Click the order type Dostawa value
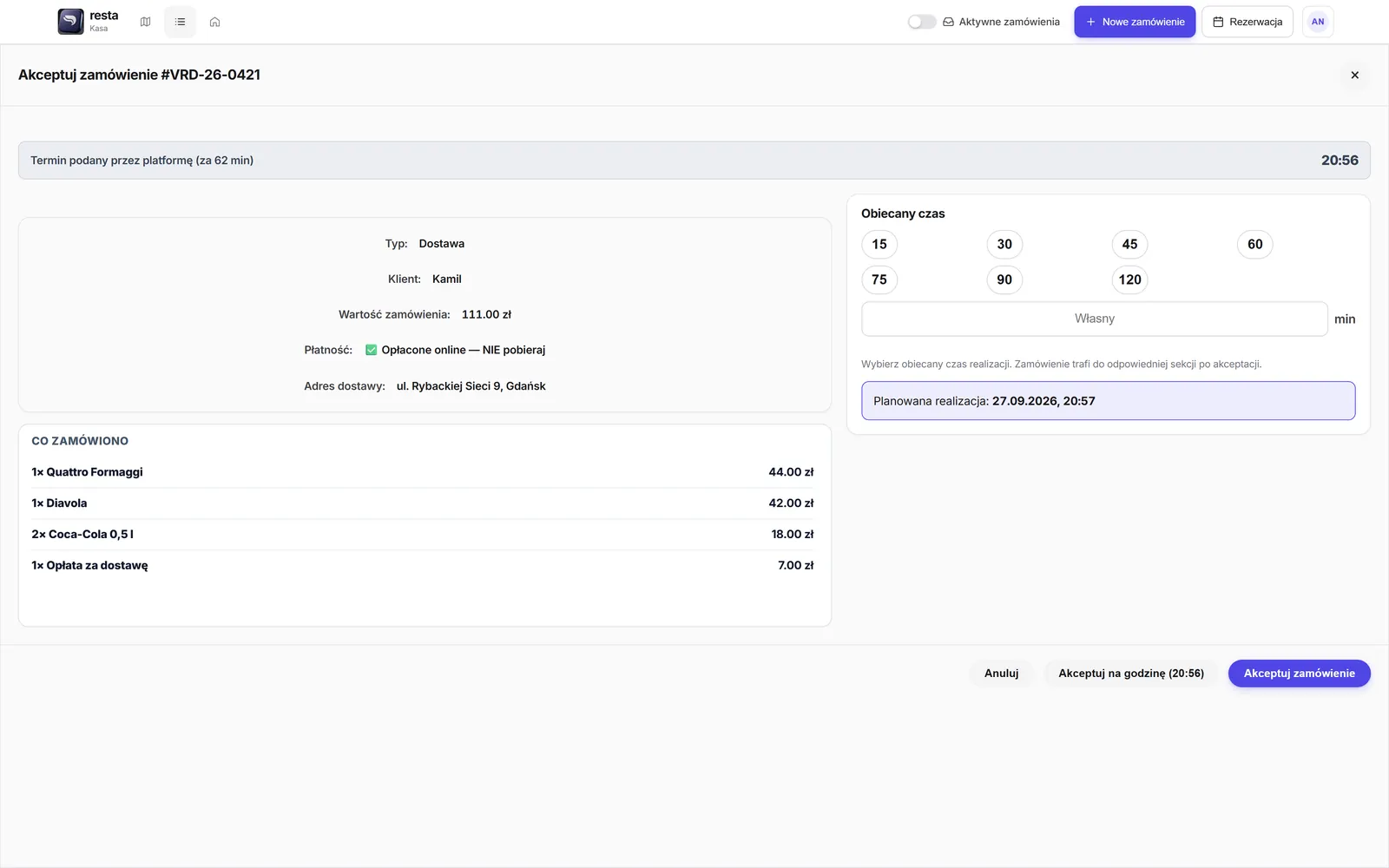The image size is (1389, 868). pos(441,244)
